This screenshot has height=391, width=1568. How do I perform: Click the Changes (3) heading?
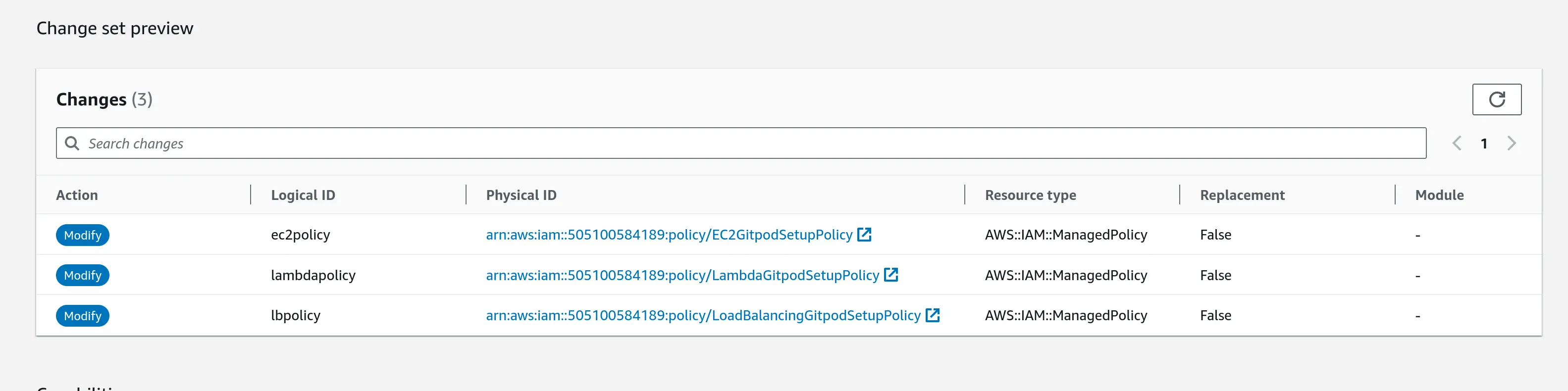[104, 99]
